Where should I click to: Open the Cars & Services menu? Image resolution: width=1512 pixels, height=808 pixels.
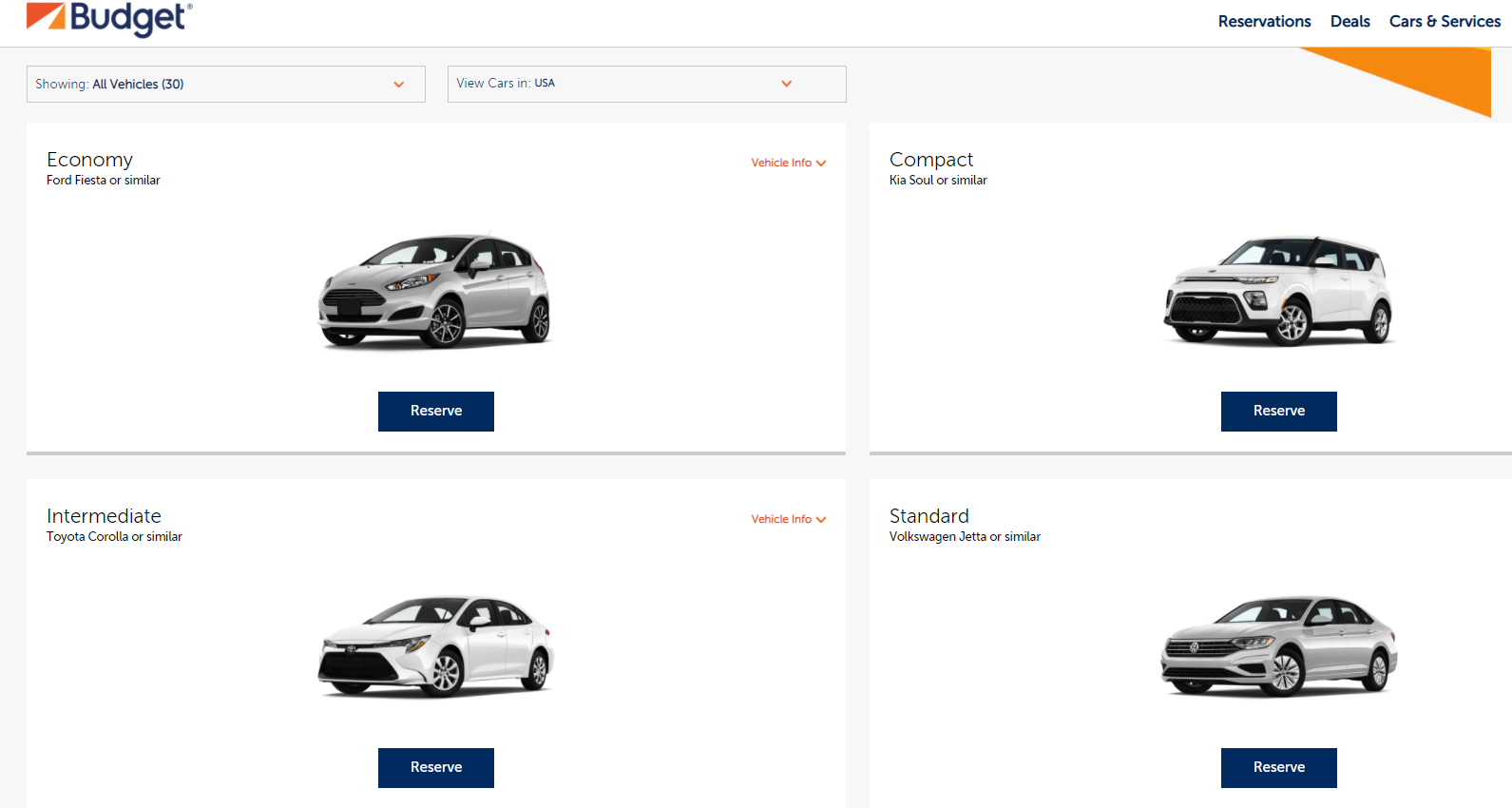1445,21
